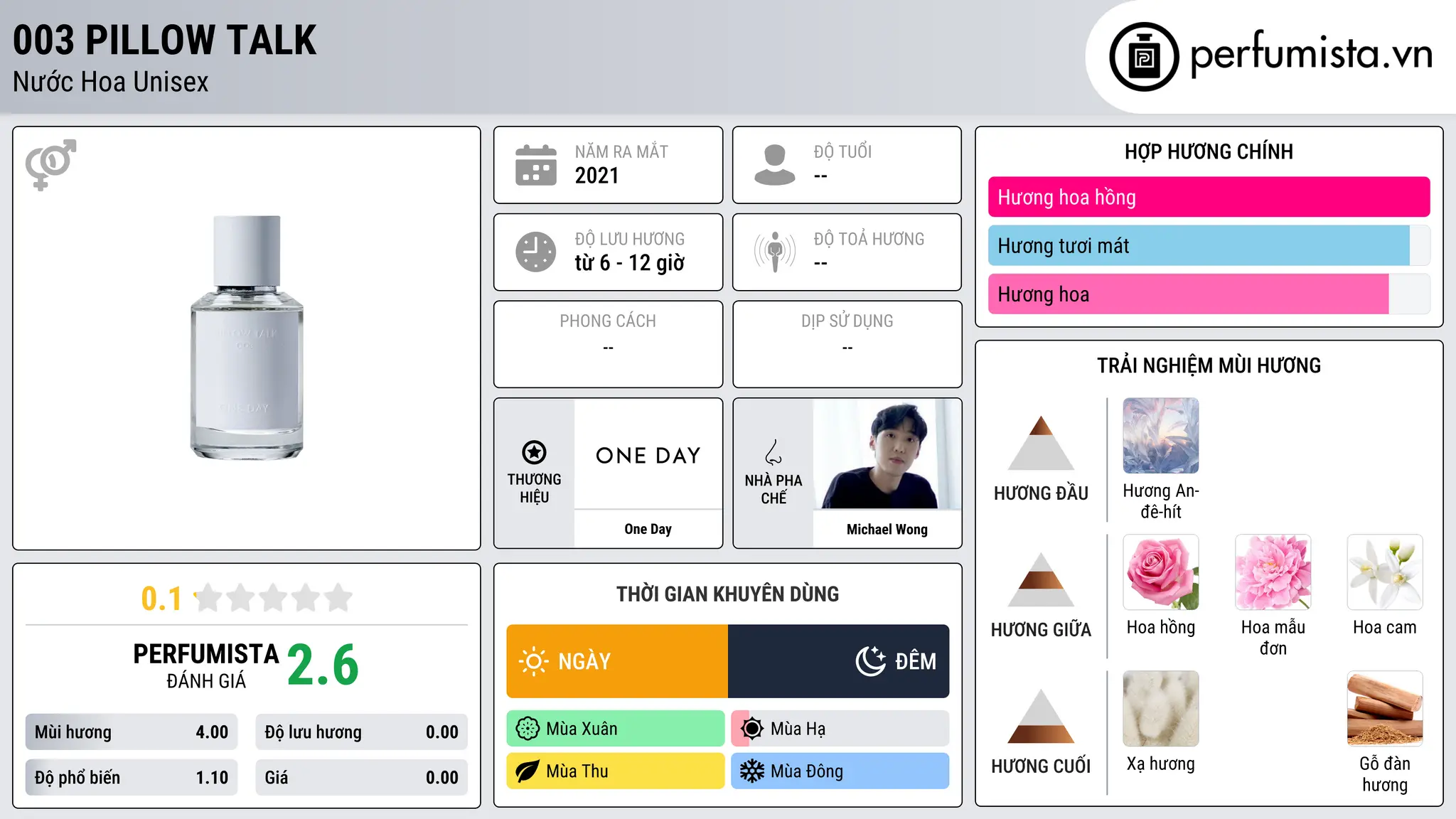Click the release year value 2021

tap(597, 176)
